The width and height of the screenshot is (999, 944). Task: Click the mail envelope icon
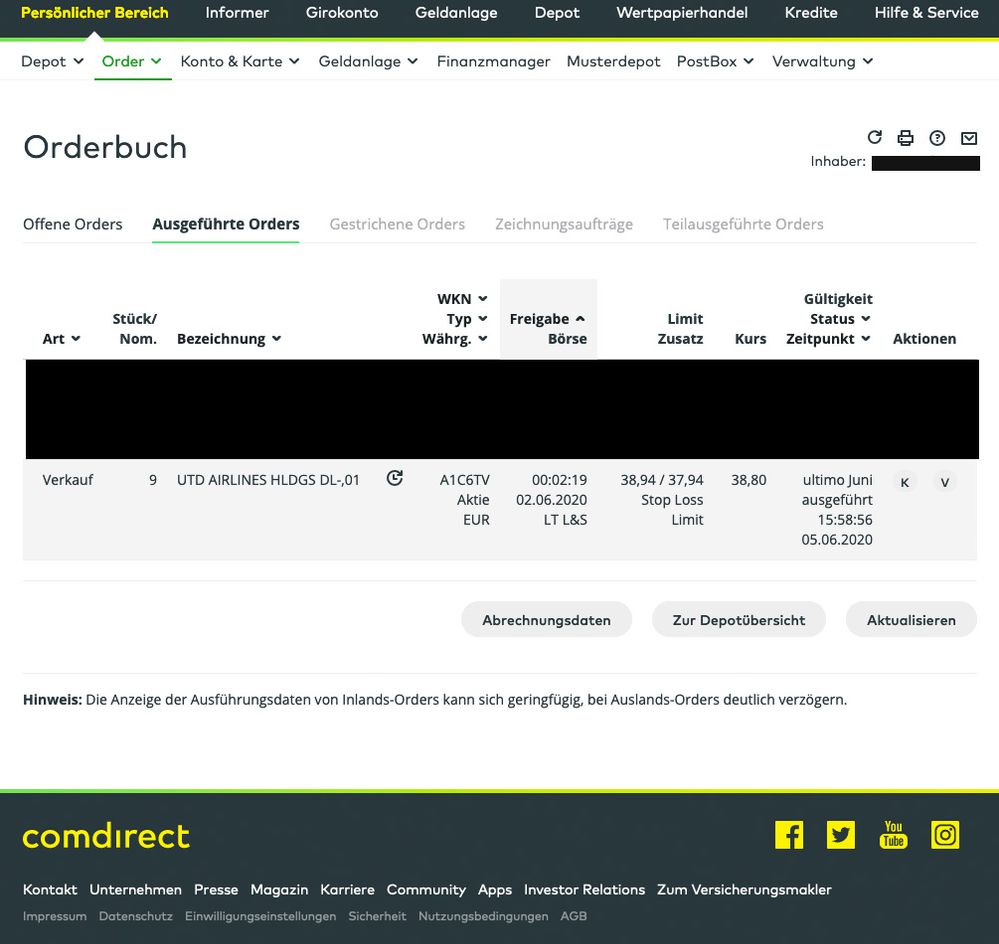(968, 138)
